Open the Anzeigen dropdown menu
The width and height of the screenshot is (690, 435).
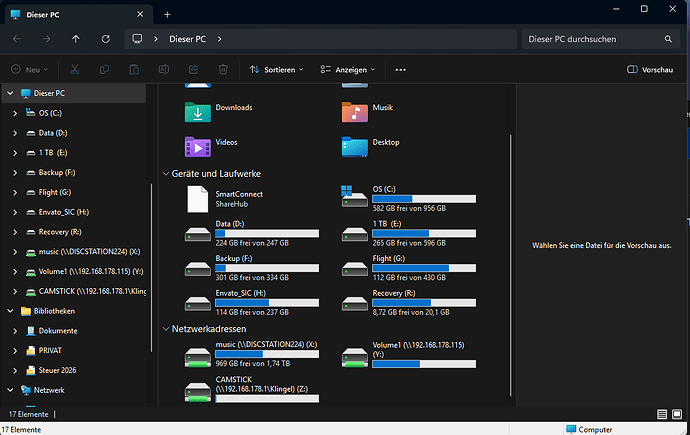coord(347,70)
